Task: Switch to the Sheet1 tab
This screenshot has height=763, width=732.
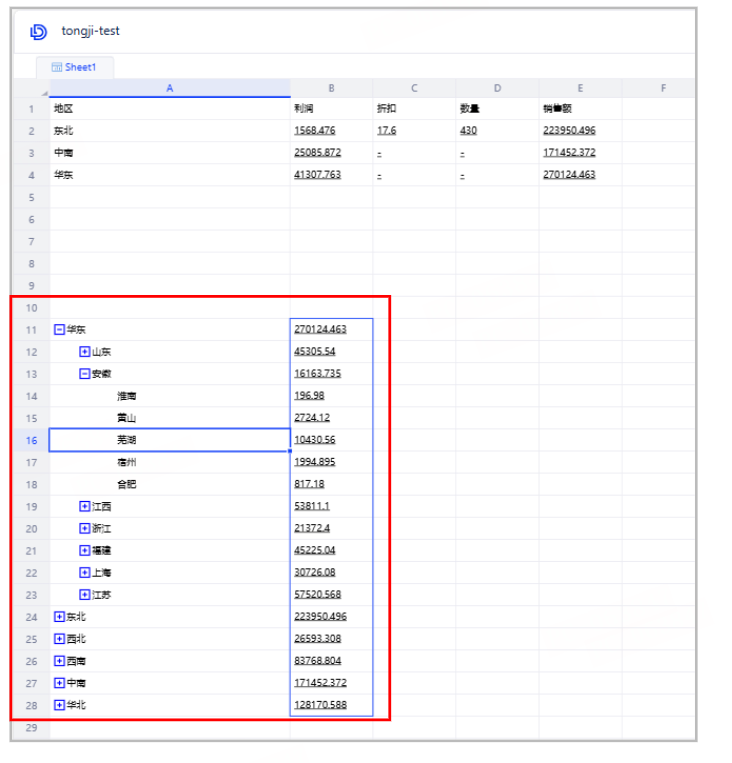Action: pyautogui.click(x=75, y=67)
